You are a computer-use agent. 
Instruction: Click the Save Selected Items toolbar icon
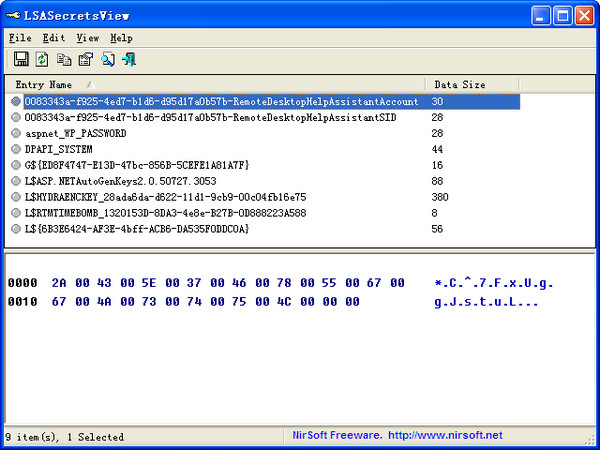coord(21,59)
